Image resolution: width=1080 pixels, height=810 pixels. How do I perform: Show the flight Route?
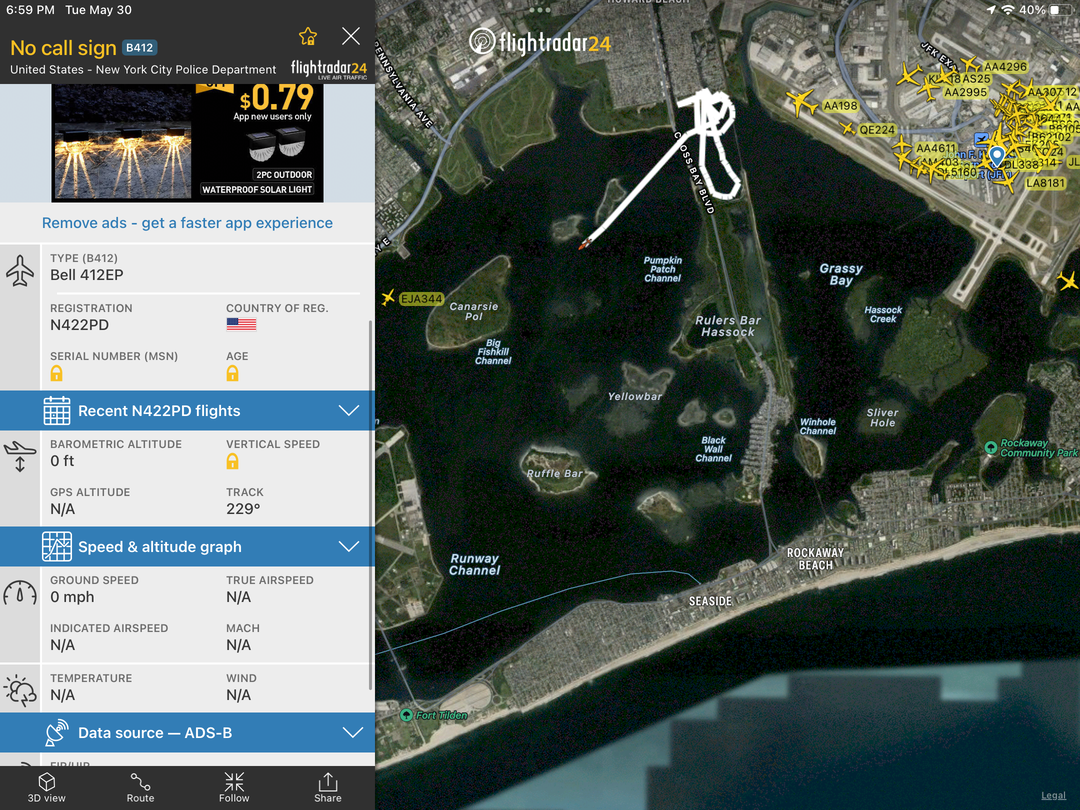tap(141, 788)
